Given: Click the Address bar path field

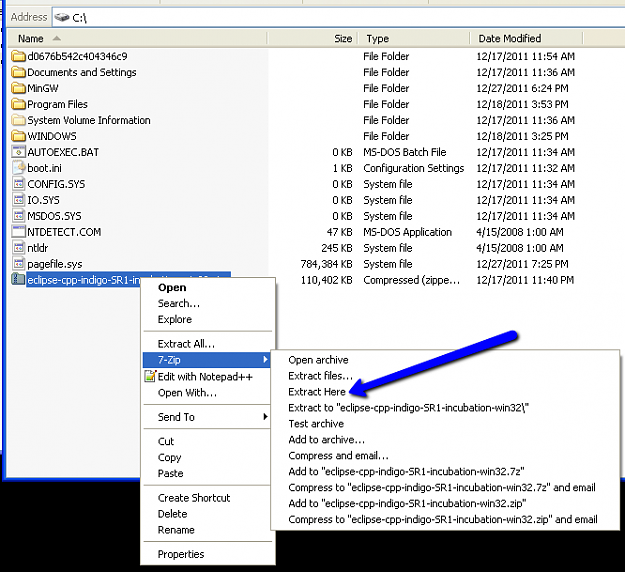Looking at the screenshot, I should tap(339, 18).
